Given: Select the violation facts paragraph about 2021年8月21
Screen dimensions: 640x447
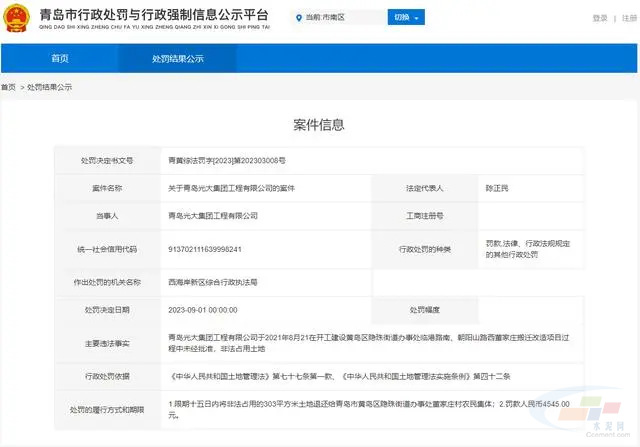Looking at the screenshot, I should (x=369, y=343).
